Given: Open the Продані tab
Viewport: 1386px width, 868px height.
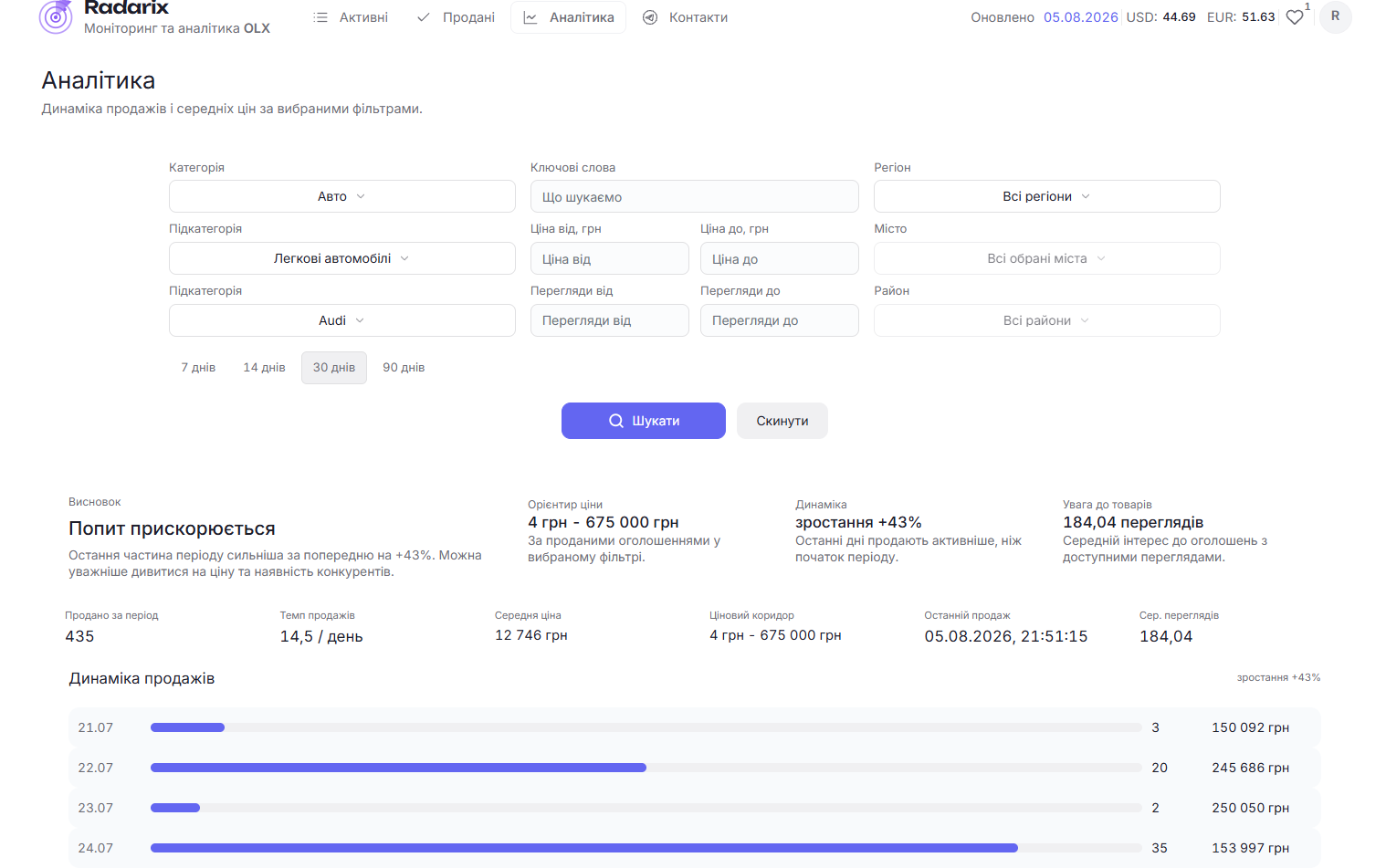Looking at the screenshot, I should (x=456, y=17).
